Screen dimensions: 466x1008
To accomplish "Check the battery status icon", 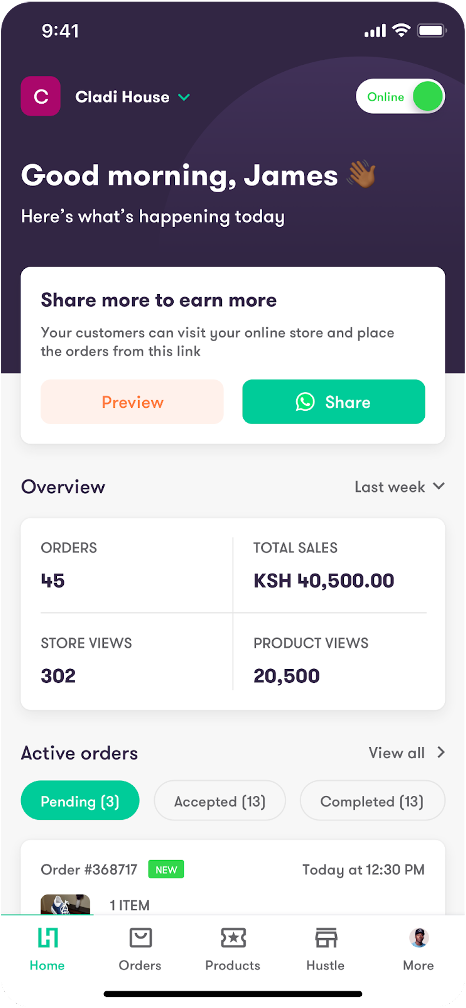I will click(431, 30).
